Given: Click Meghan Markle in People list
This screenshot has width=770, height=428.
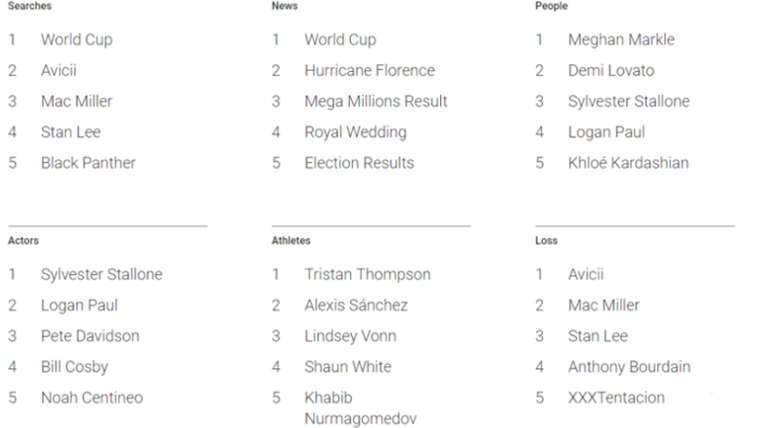Looking at the screenshot, I should [x=621, y=40].
